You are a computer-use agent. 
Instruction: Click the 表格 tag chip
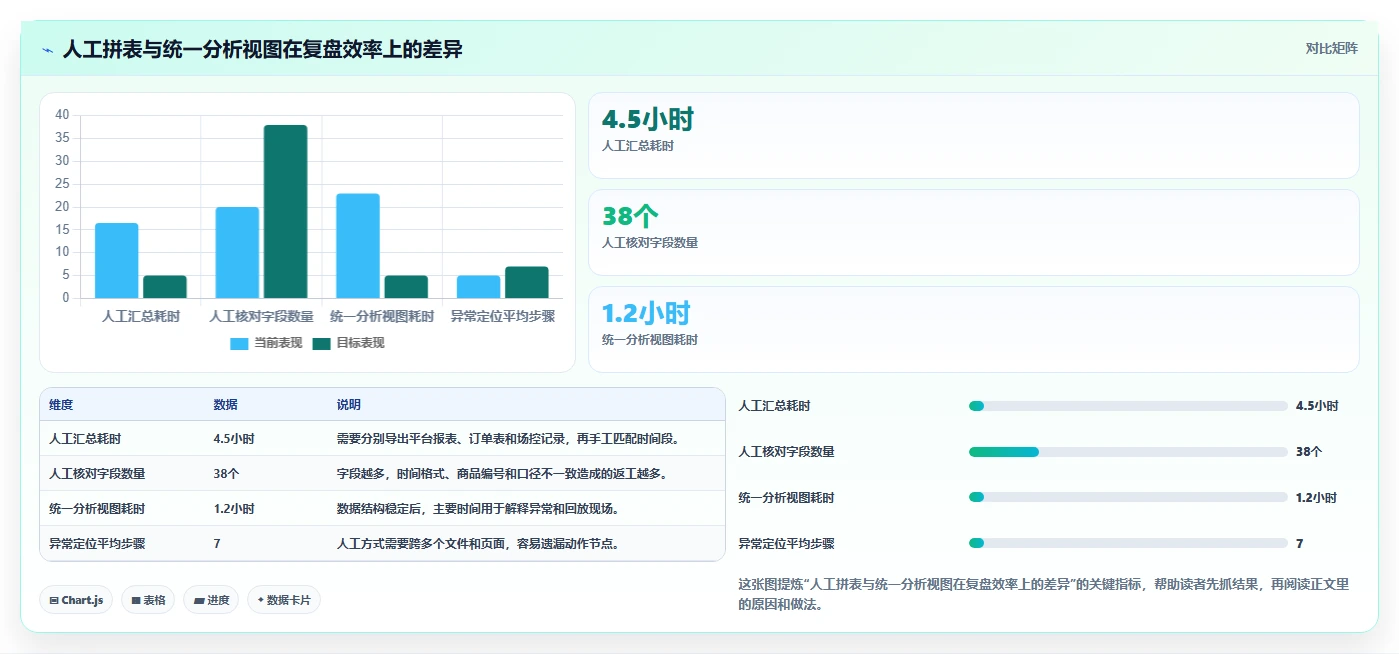148,600
